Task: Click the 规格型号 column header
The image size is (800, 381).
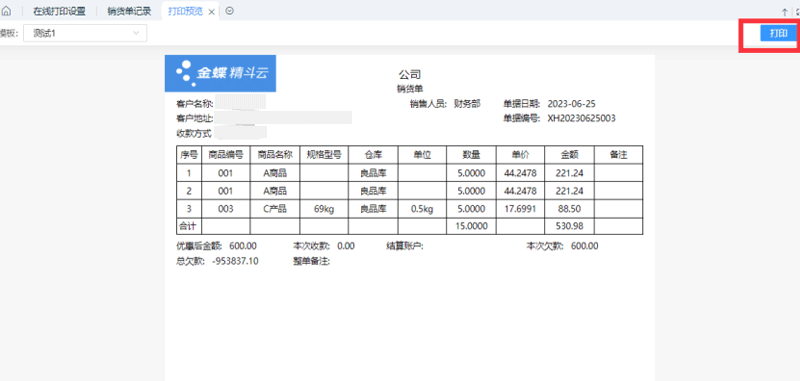Action: click(x=324, y=155)
